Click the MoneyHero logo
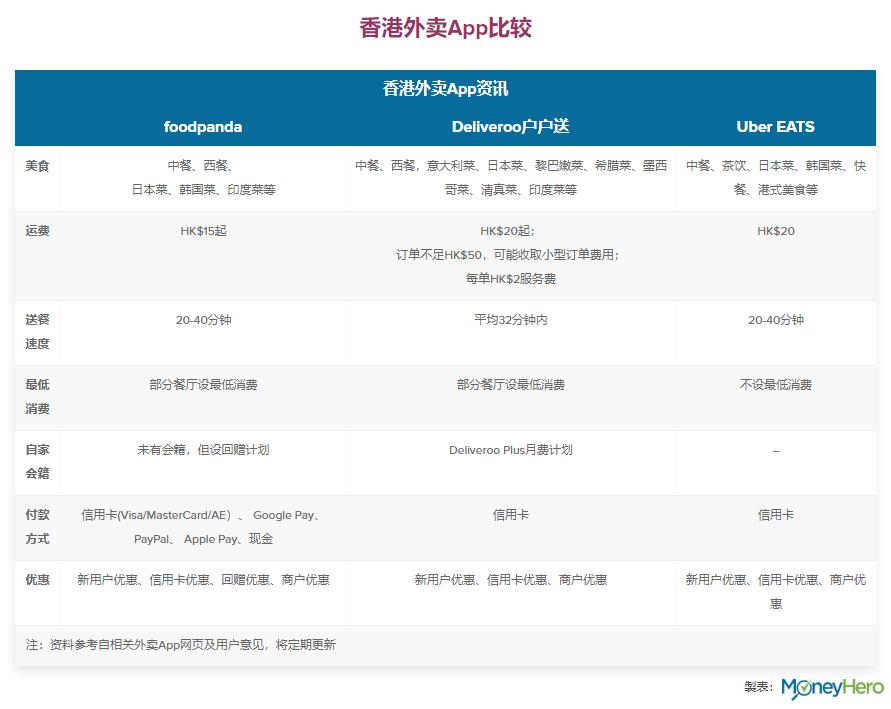Screen dimensions: 891x709 832,688
